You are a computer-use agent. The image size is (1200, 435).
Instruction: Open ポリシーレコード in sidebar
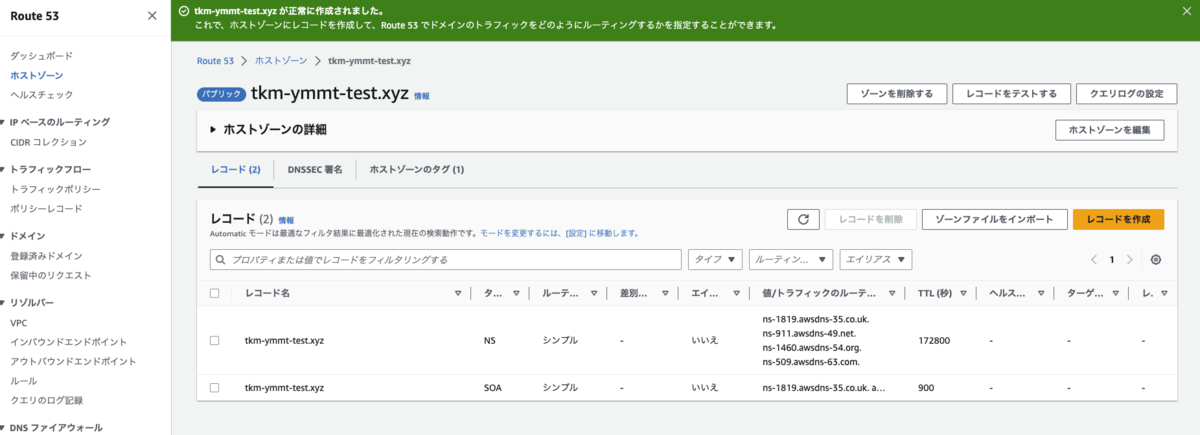click(x=46, y=208)
